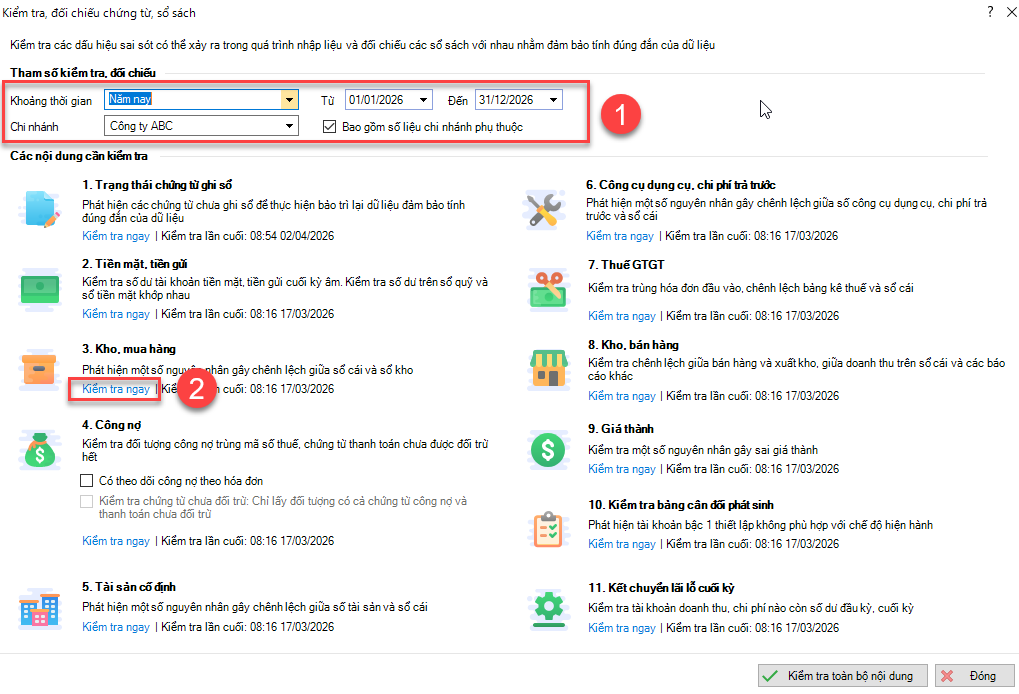Click Kiểm tra ngay for Công nợ

coord(116,541)
